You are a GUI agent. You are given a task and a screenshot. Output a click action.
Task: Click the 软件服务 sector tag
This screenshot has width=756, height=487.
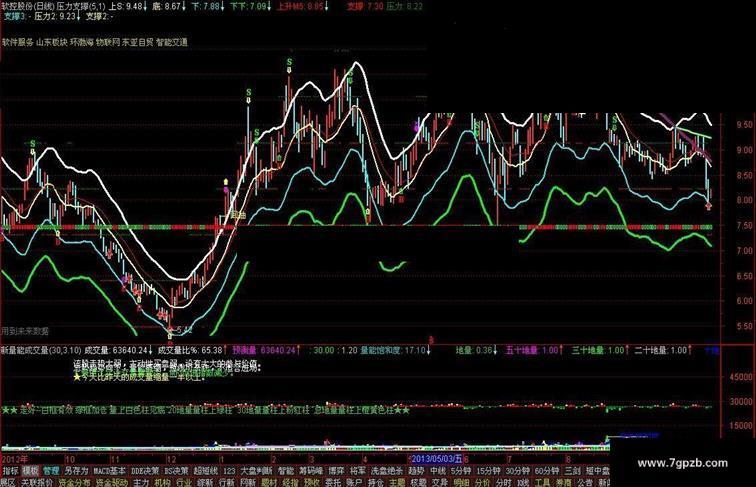tap(17, 42)
